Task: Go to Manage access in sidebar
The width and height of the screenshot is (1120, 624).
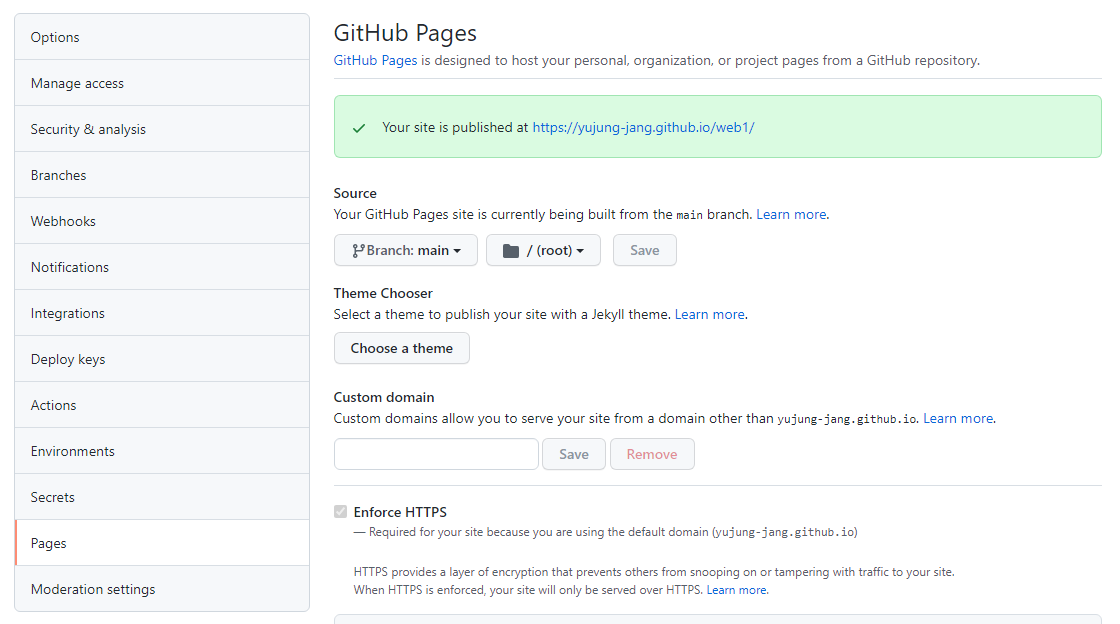Action: (162, 84)
